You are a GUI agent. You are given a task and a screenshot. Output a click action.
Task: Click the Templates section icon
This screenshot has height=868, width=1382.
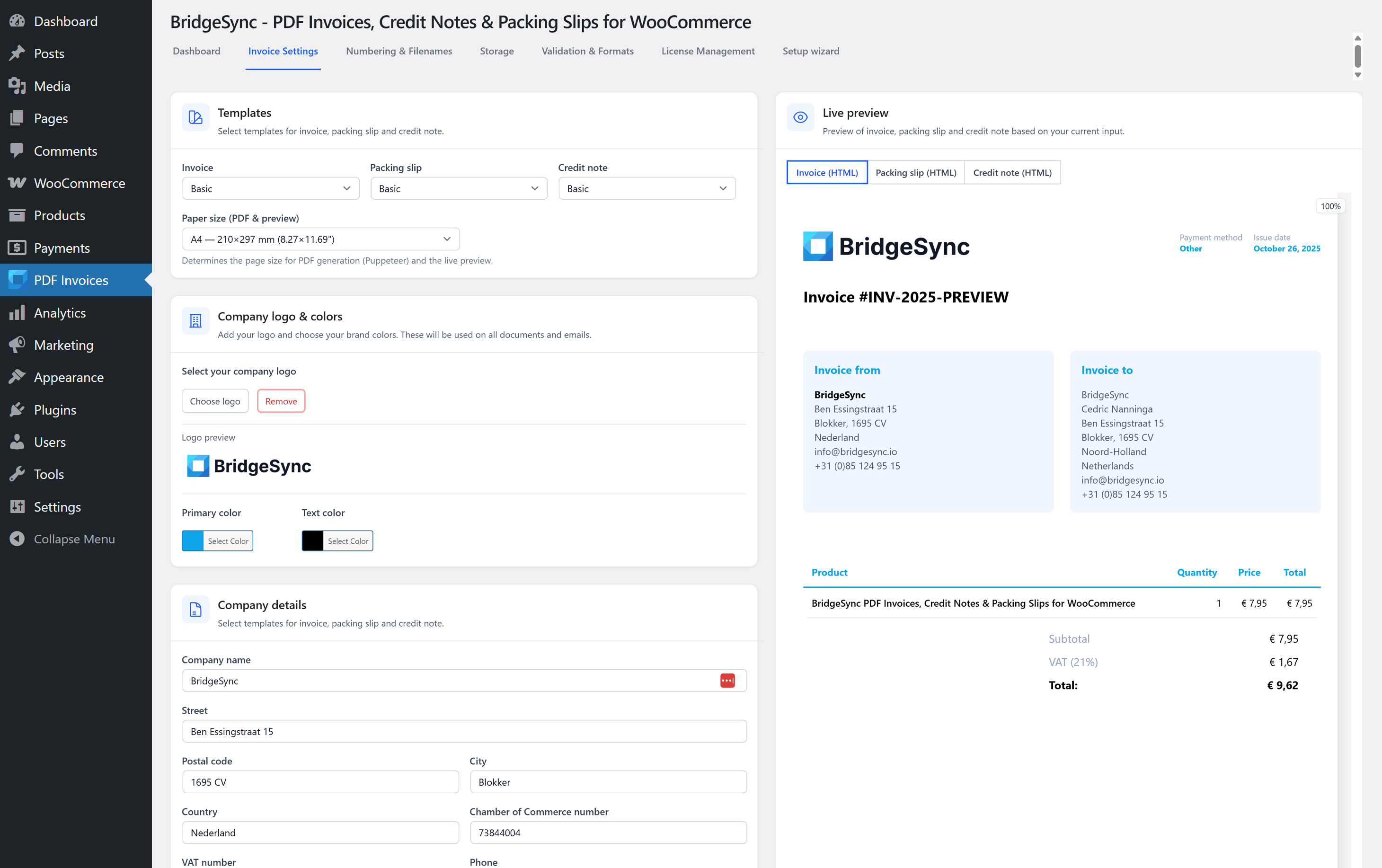click(196, 118)
